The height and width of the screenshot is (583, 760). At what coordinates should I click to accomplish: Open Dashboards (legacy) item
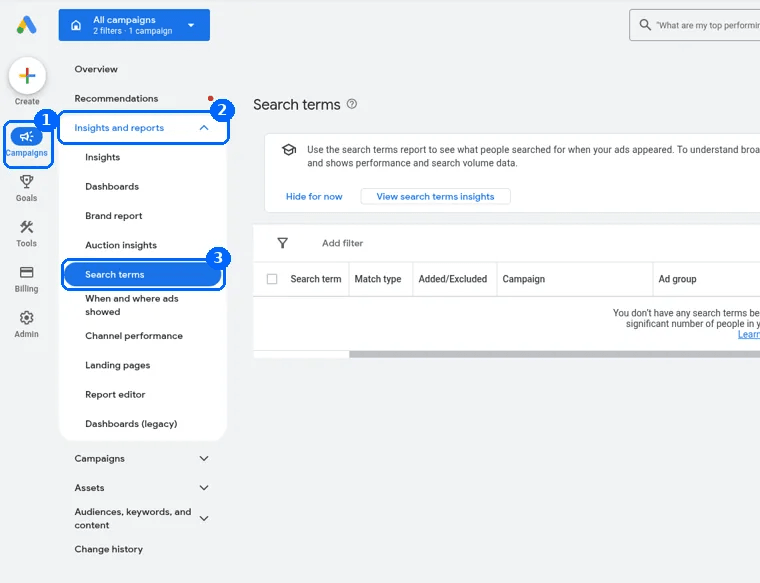coord(131,424)
